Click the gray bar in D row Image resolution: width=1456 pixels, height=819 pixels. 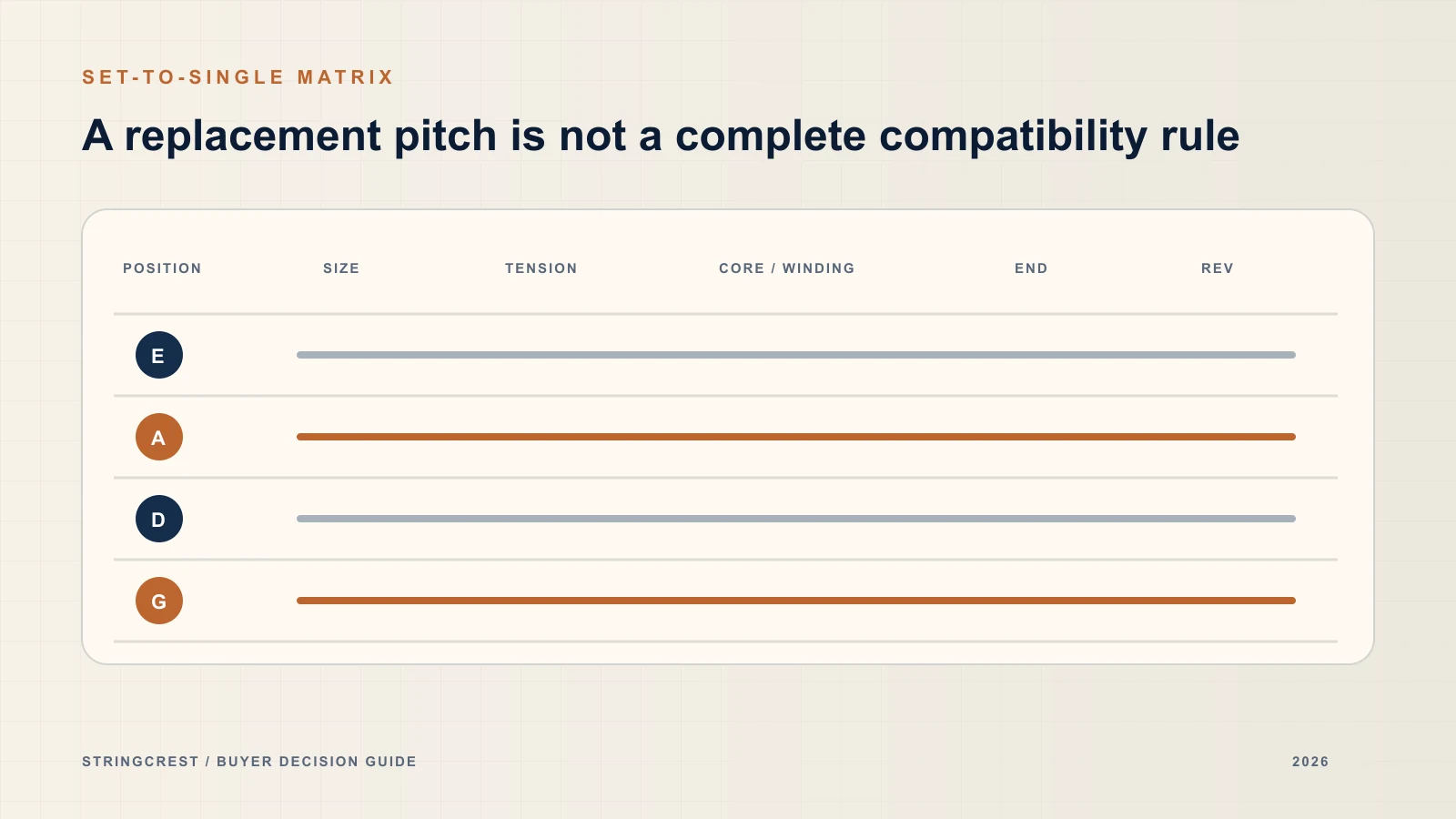796,519
